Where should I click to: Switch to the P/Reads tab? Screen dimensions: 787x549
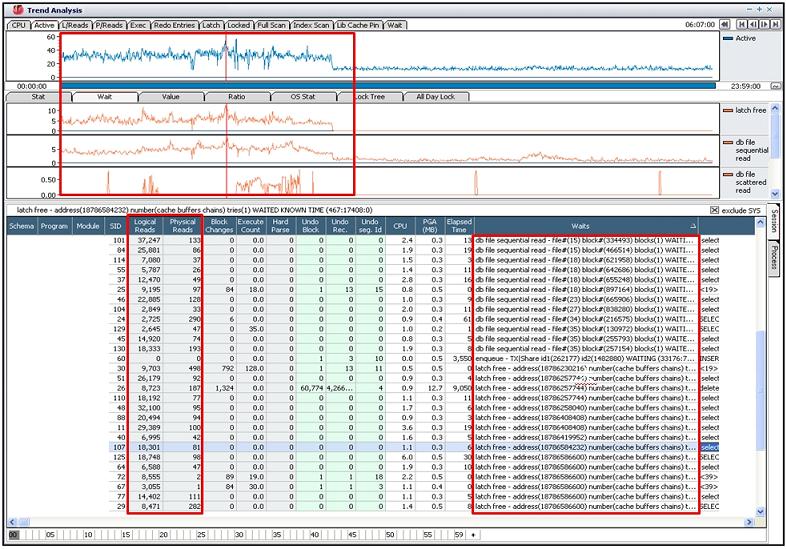pyautogui.click(x=109, y=25)
